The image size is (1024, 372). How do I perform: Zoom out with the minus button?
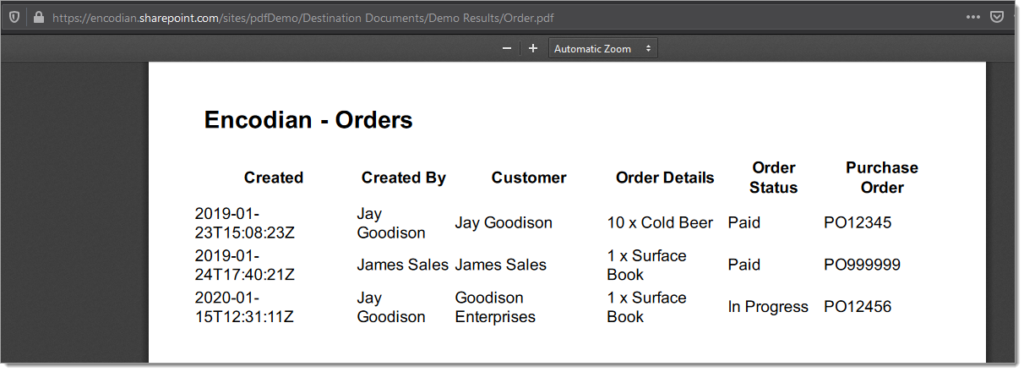click(507, 48)
